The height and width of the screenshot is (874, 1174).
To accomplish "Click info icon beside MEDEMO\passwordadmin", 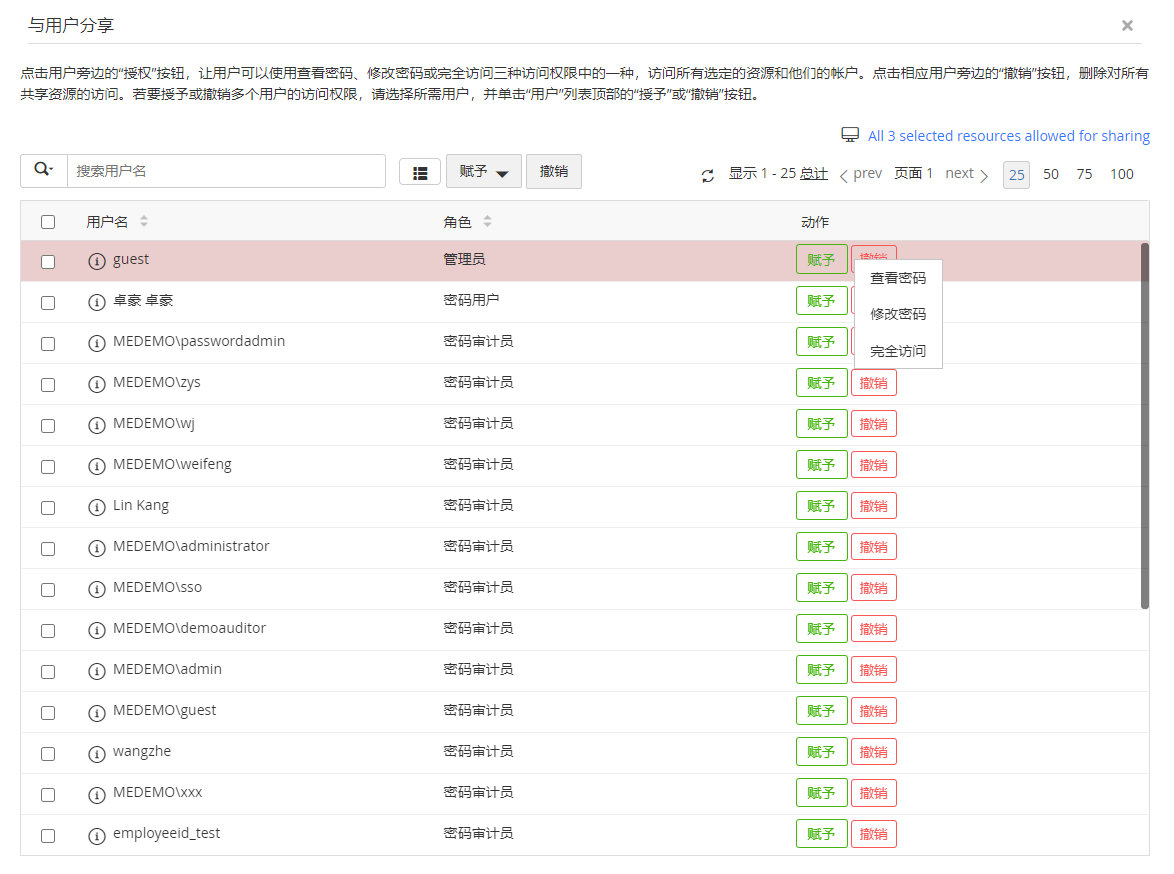I will tap(97, 343).
